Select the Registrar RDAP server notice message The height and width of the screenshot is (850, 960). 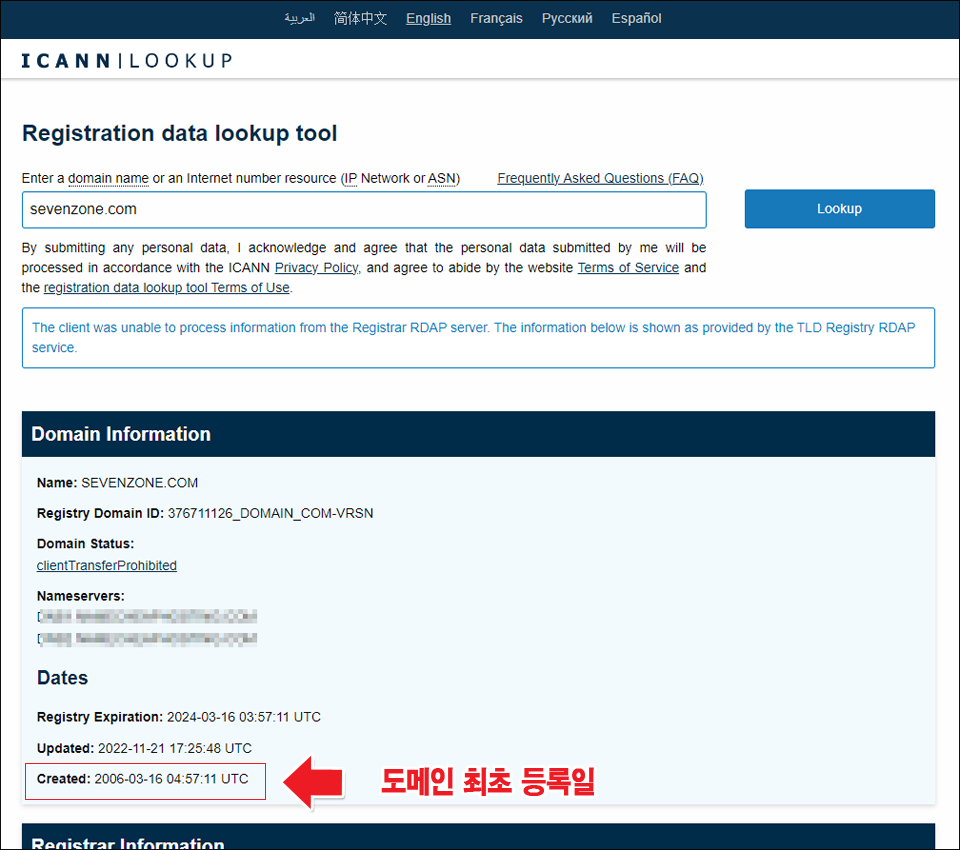point(478,337)
